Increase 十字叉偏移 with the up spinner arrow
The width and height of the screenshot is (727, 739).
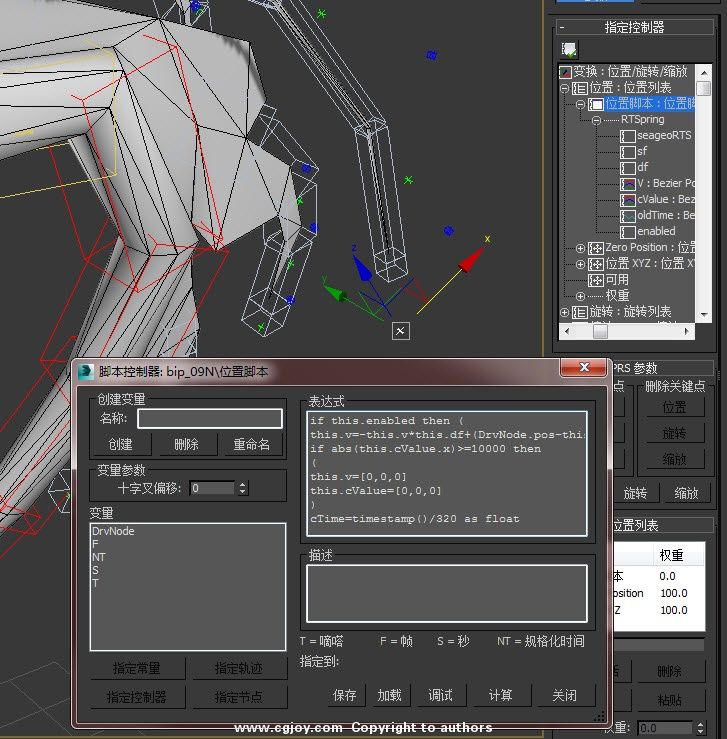[x=242, y=484]
